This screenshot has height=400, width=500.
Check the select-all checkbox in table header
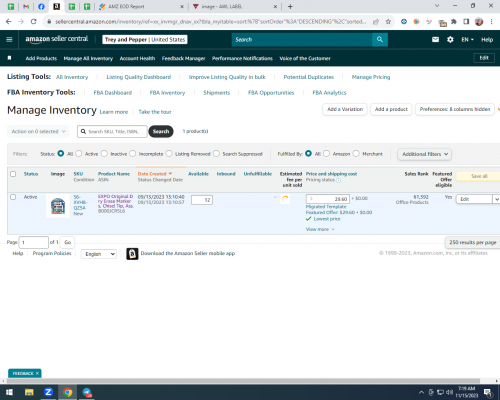(x=13, y=174)
